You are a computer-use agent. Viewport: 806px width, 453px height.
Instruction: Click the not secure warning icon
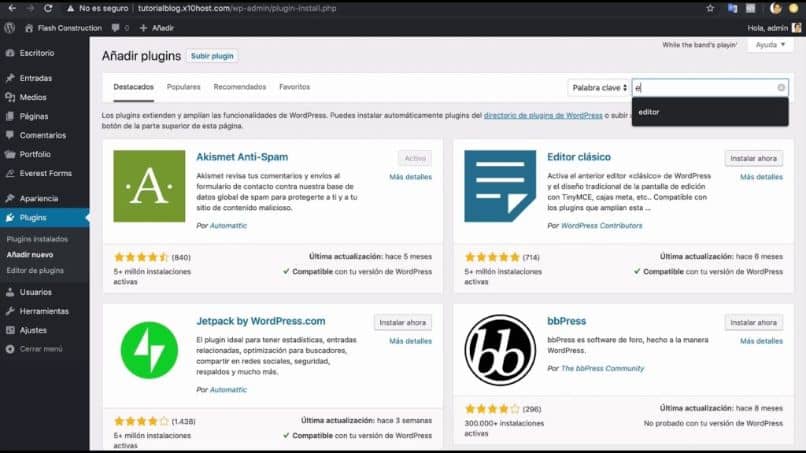point(70,8)
